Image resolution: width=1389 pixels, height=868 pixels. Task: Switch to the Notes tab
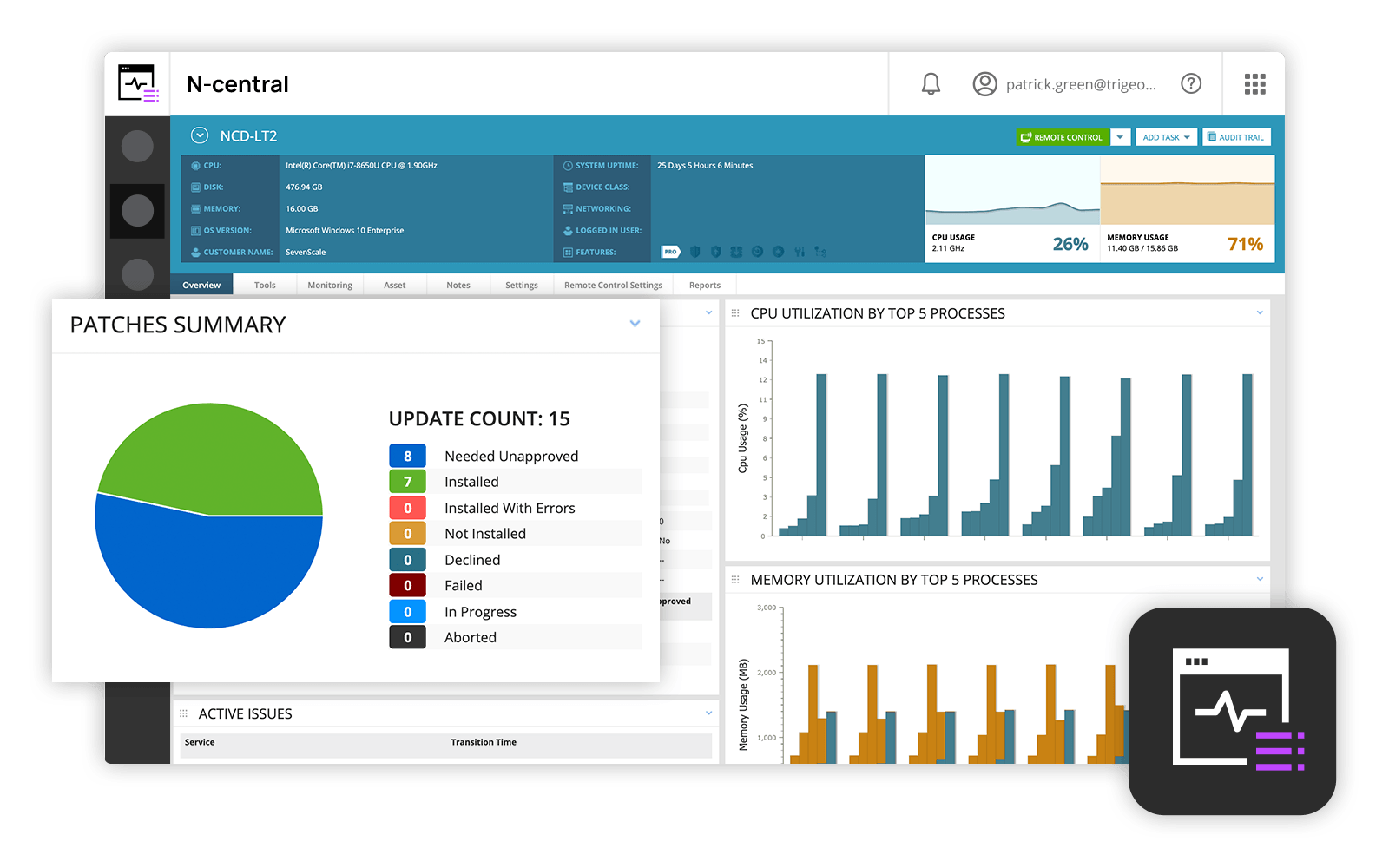pos(458,285)
